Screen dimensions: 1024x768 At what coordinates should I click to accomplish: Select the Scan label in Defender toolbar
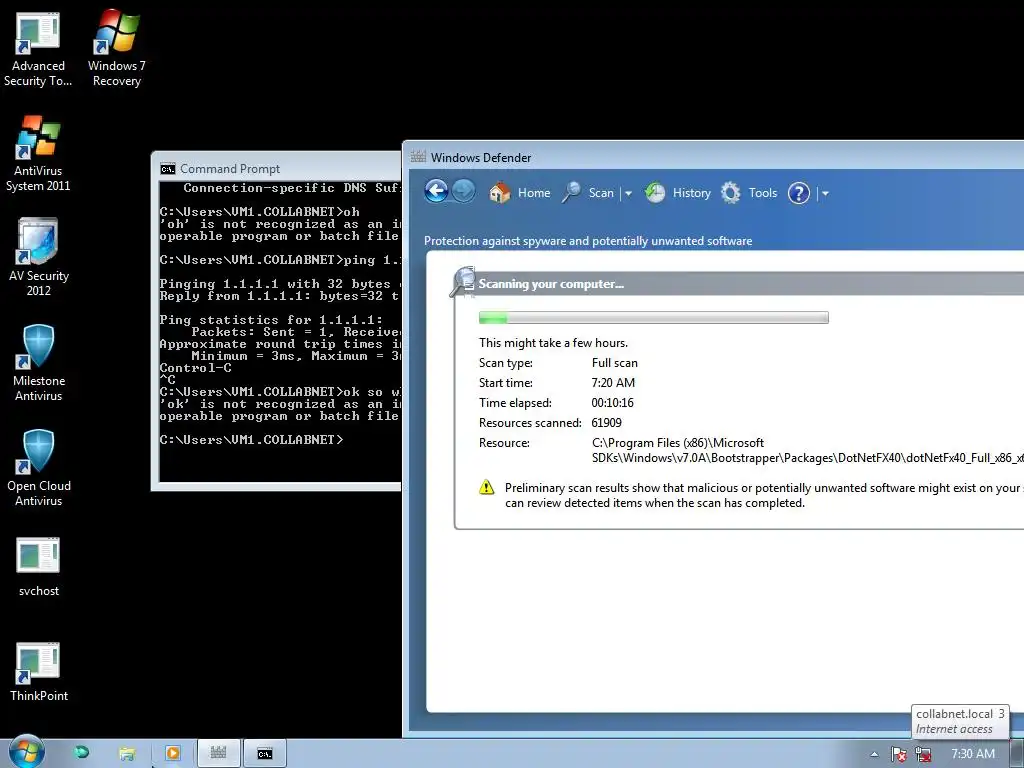click(x=601, y=193)
